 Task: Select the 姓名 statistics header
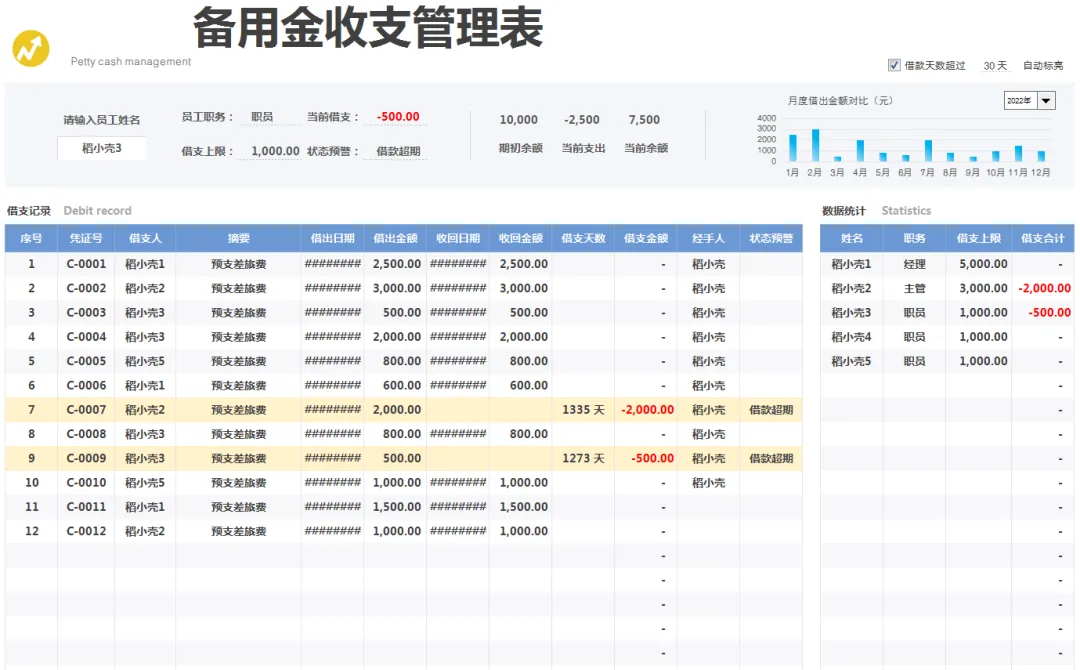tap(851, 238)
